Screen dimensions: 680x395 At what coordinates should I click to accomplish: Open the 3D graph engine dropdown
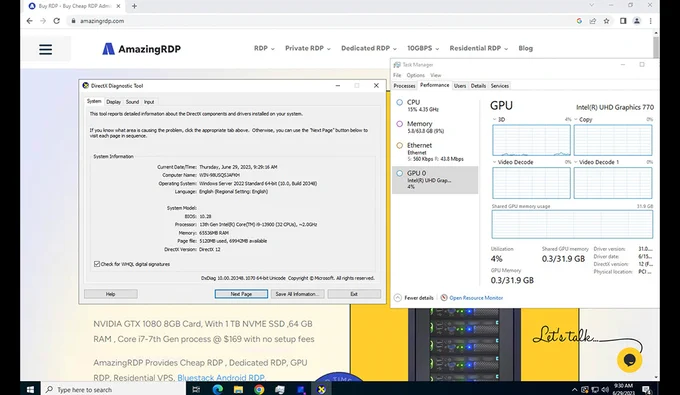494,119
